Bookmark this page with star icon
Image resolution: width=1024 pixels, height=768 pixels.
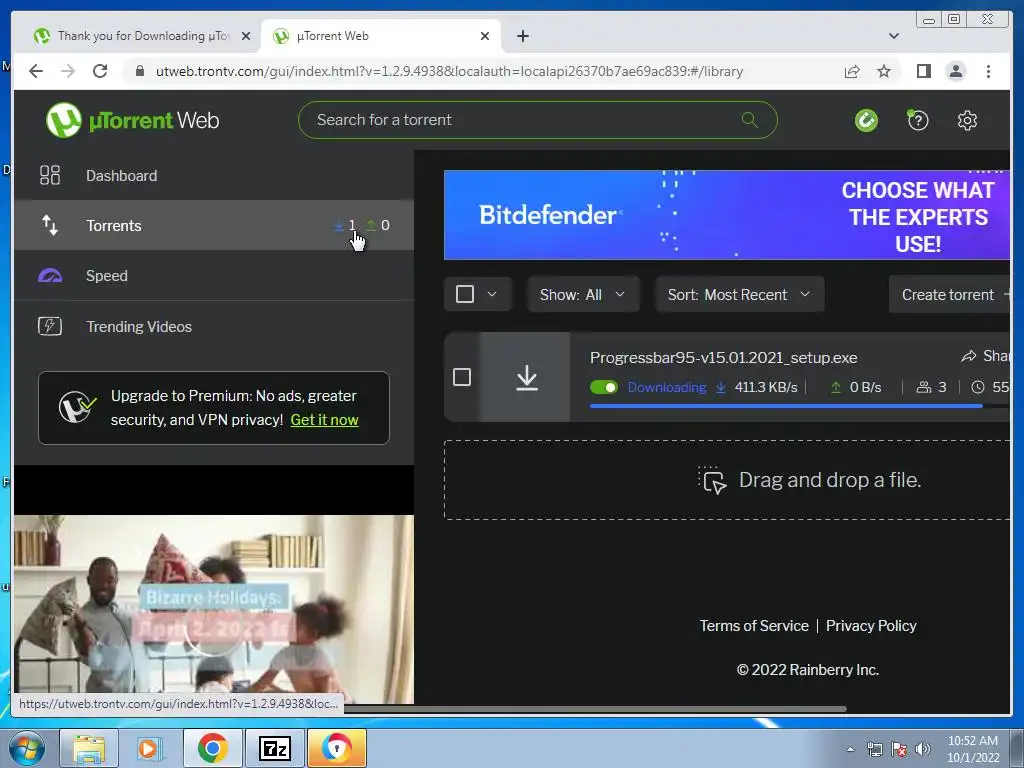[x=884, y=71]
